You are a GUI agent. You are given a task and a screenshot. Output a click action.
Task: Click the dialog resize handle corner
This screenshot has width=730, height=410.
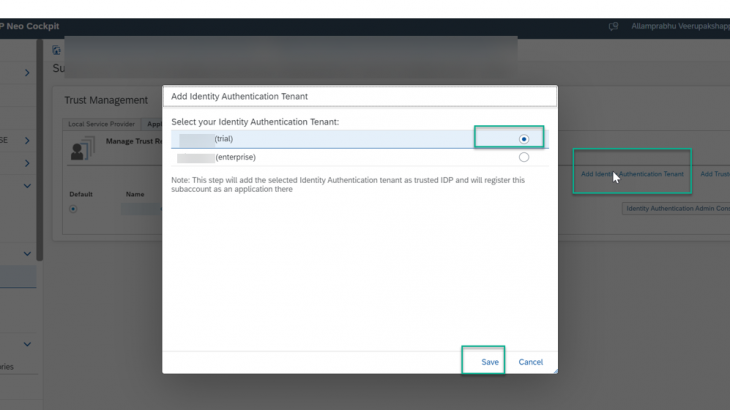554,370
